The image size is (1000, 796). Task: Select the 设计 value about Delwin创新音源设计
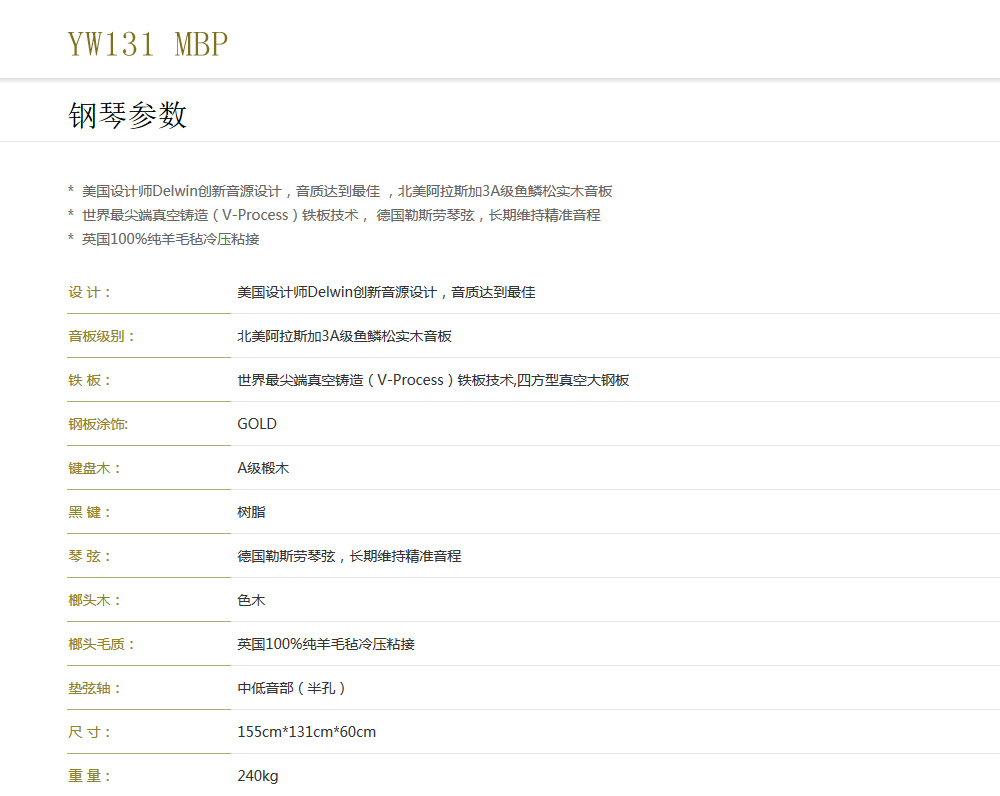(x=386, y=292)
